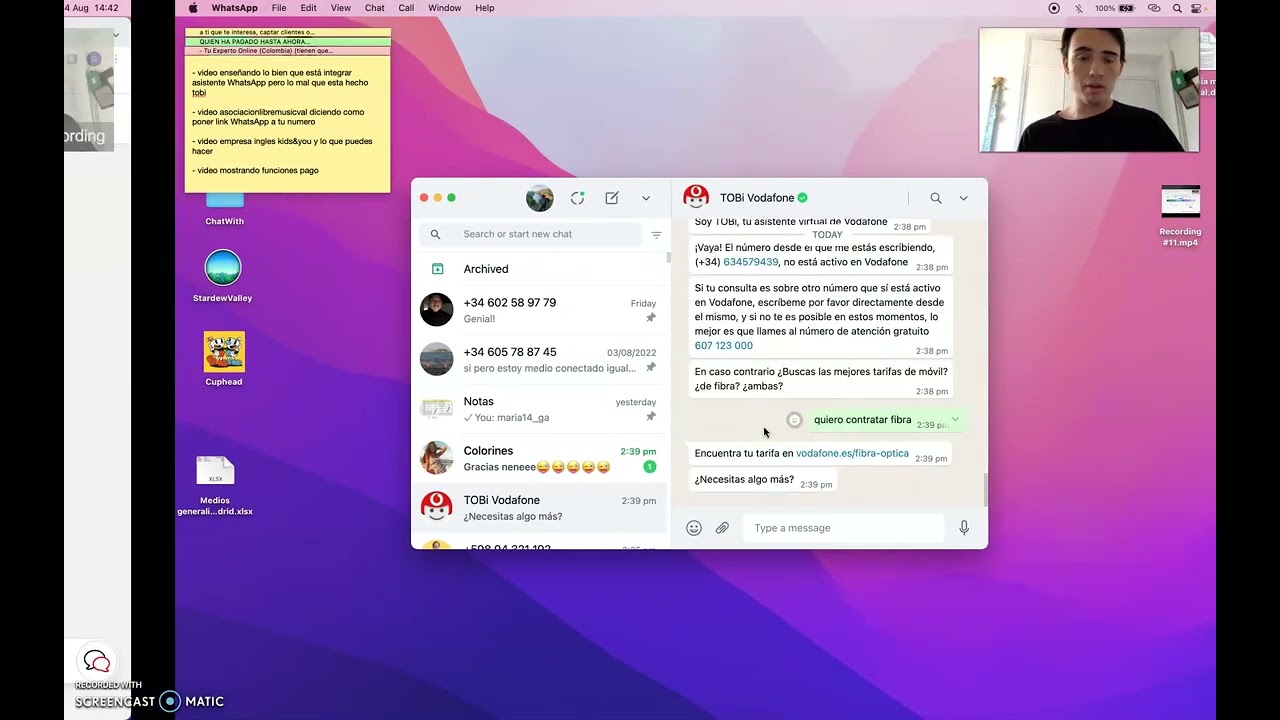The height and width of the screenshot is (720, 1280).
Task: Open the Archived chats icon
Action: pos(437,269)
